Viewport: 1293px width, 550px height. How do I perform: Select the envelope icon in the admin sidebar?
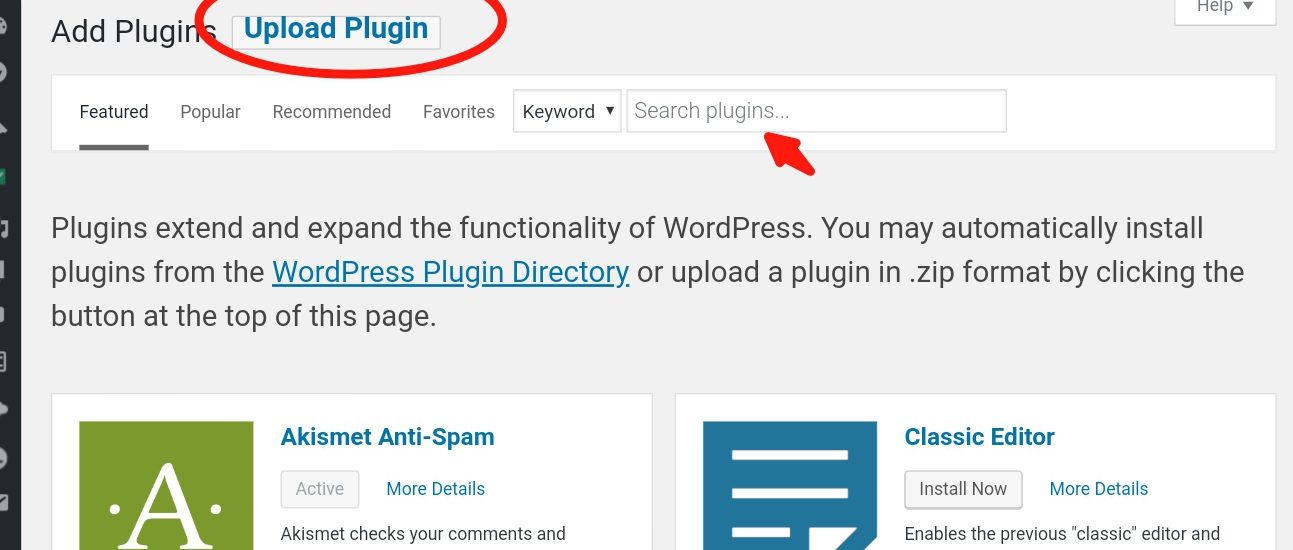pyautogui.click(x=3, y=502)
